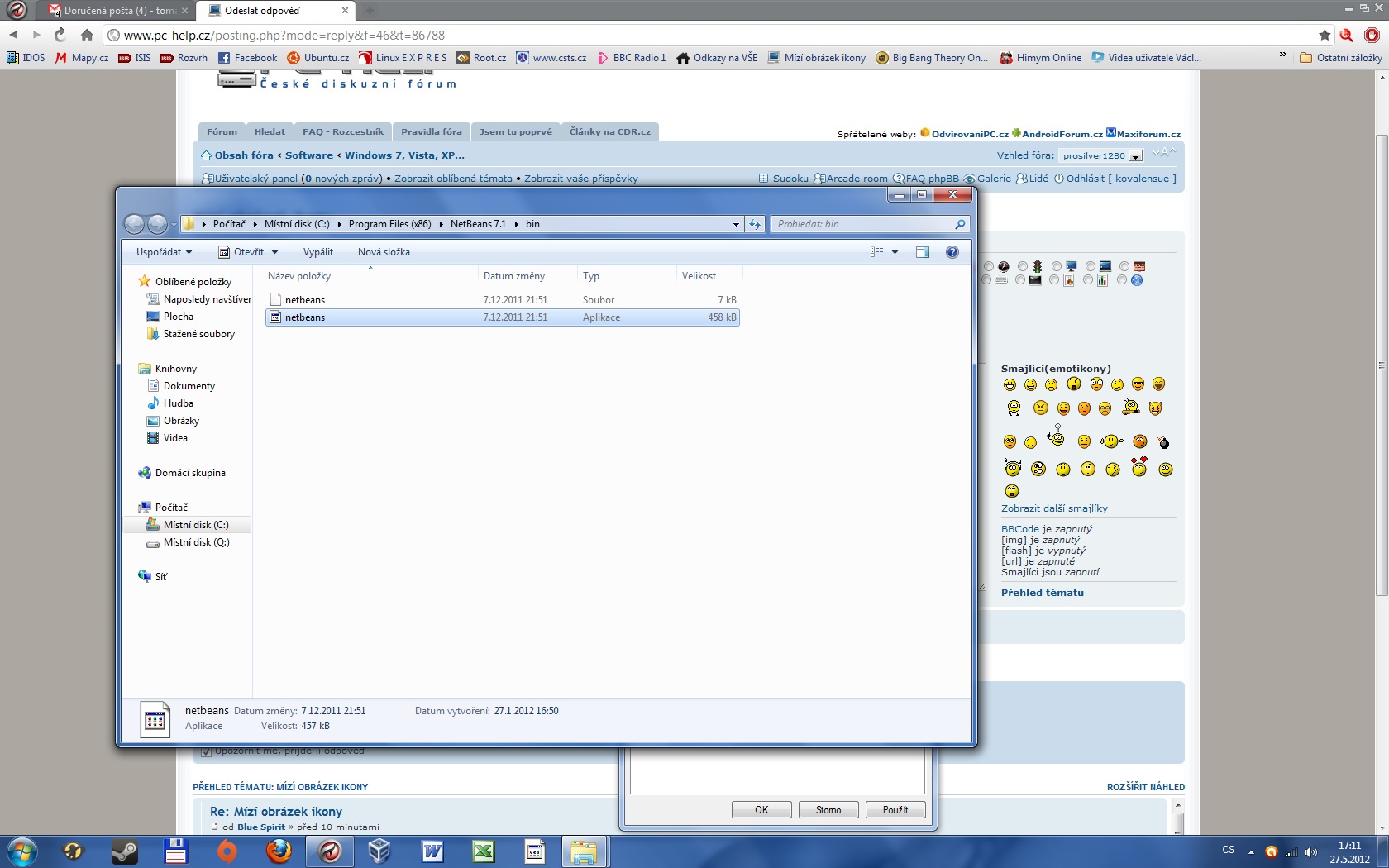The height and width of the screenshot is (868, 1389).
Task: Open the floppy disk app on the taskbar
Action: pyautogui.click(x=175, y=851)
